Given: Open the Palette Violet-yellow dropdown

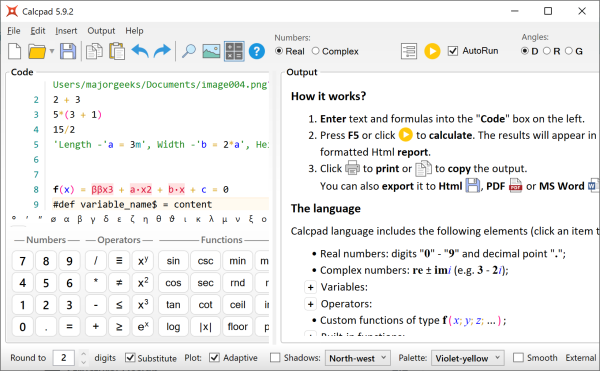Looking at the screenshot, I should [468, 358].
